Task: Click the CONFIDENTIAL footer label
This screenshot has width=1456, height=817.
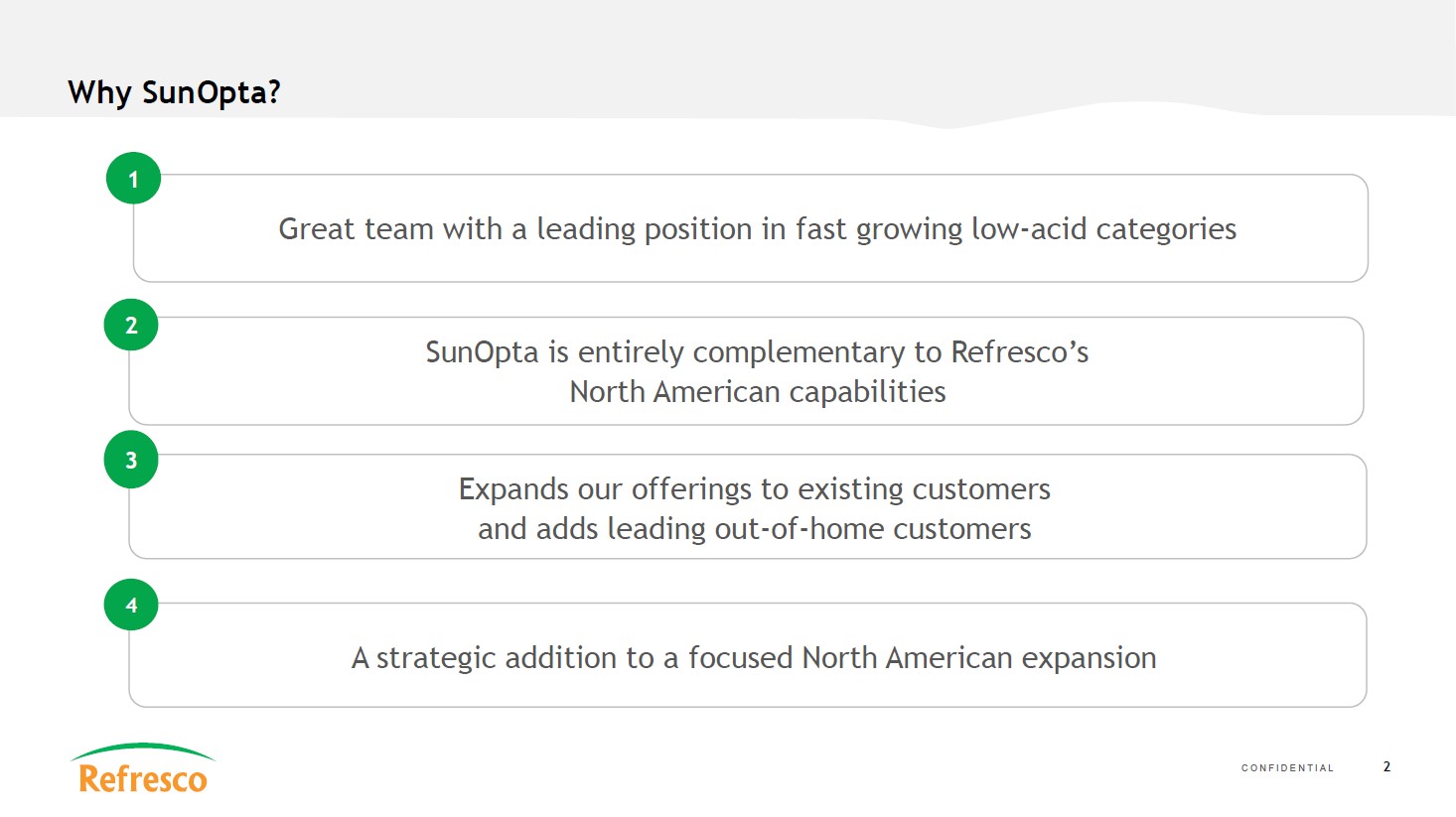Action: (1287, 768)
